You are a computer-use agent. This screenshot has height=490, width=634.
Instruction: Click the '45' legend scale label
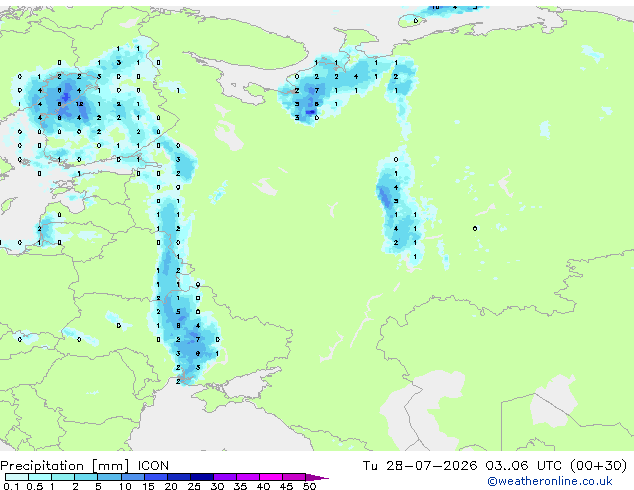click(x=286, y=486)
